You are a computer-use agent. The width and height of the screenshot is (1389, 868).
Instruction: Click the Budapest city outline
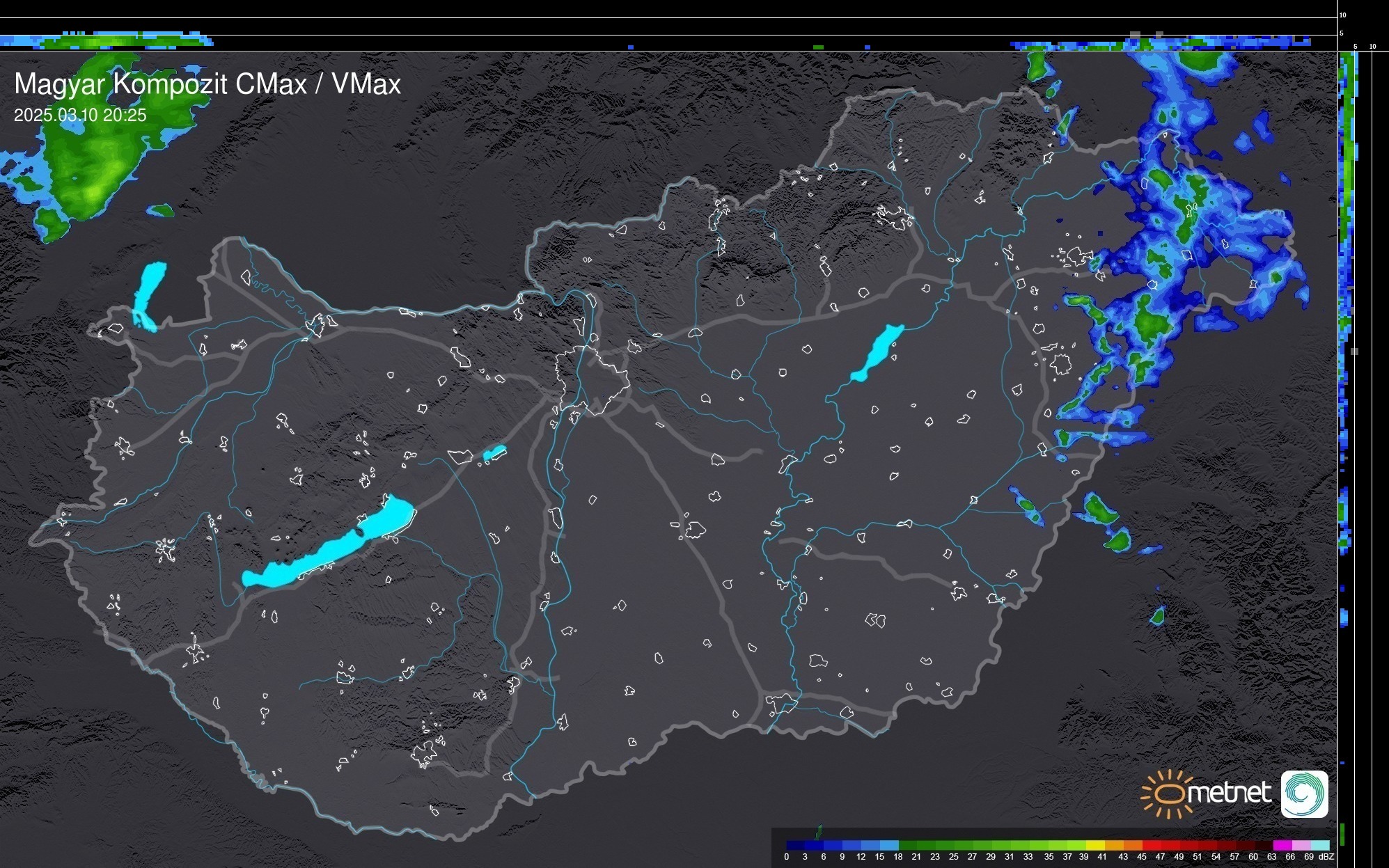(592, 379)
